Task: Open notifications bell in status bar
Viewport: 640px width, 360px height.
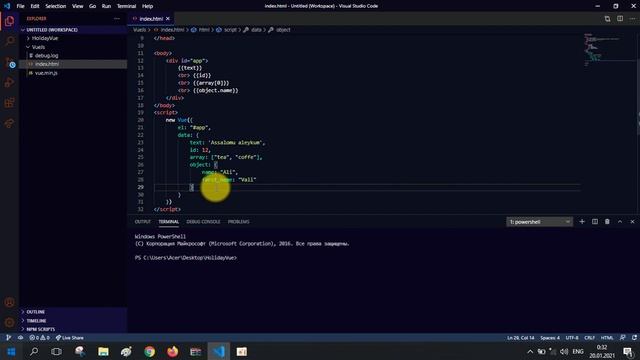Action: coord(634,338)
